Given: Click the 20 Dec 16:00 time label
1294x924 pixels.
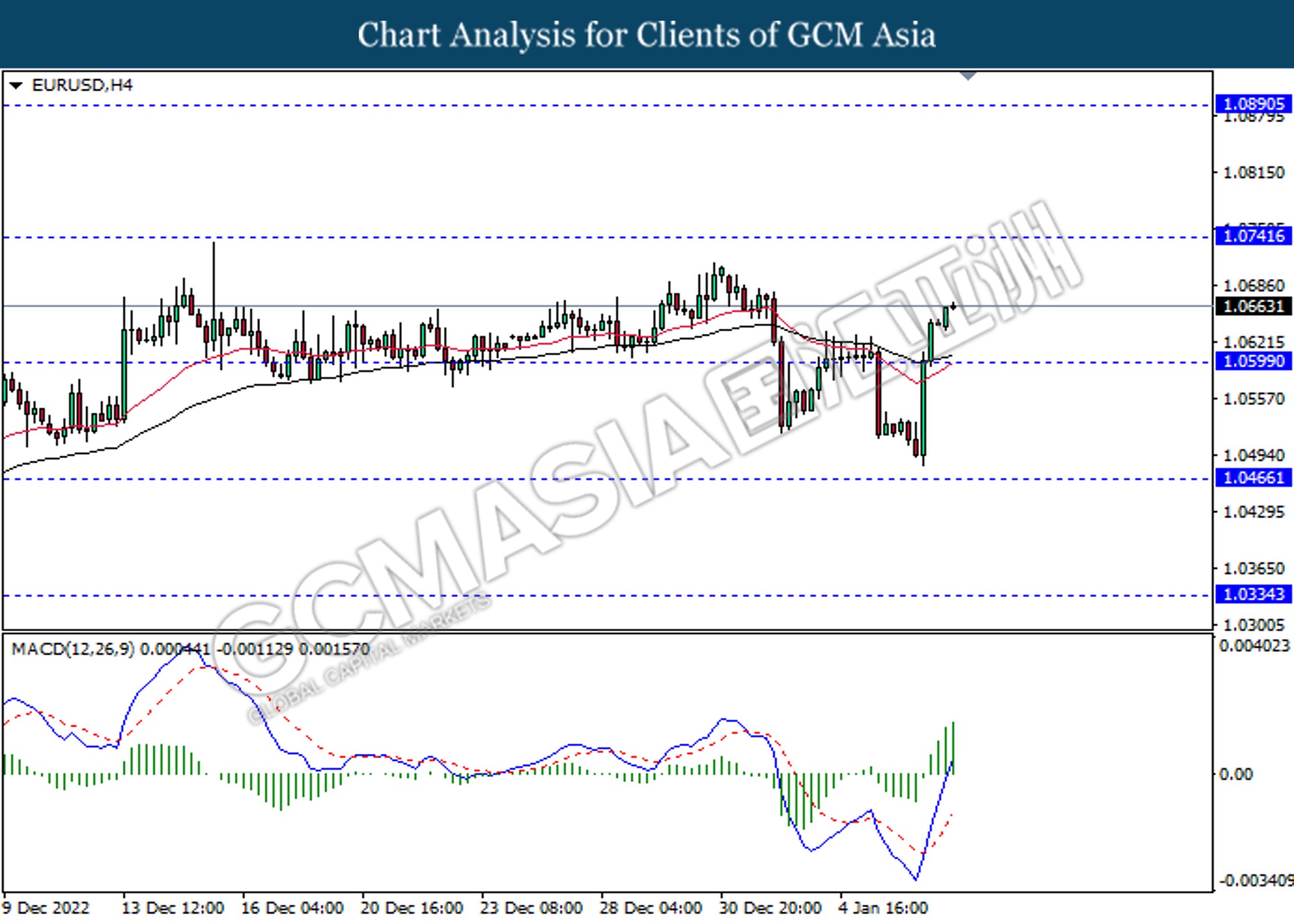Looking at the screenshot, I should [x=412, y=908].
